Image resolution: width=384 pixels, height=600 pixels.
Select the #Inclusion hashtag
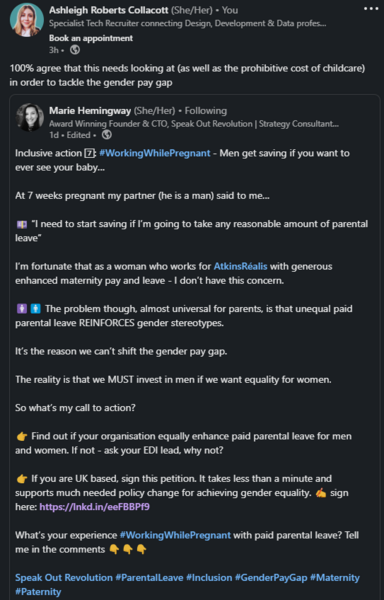[x=209, y=577]
